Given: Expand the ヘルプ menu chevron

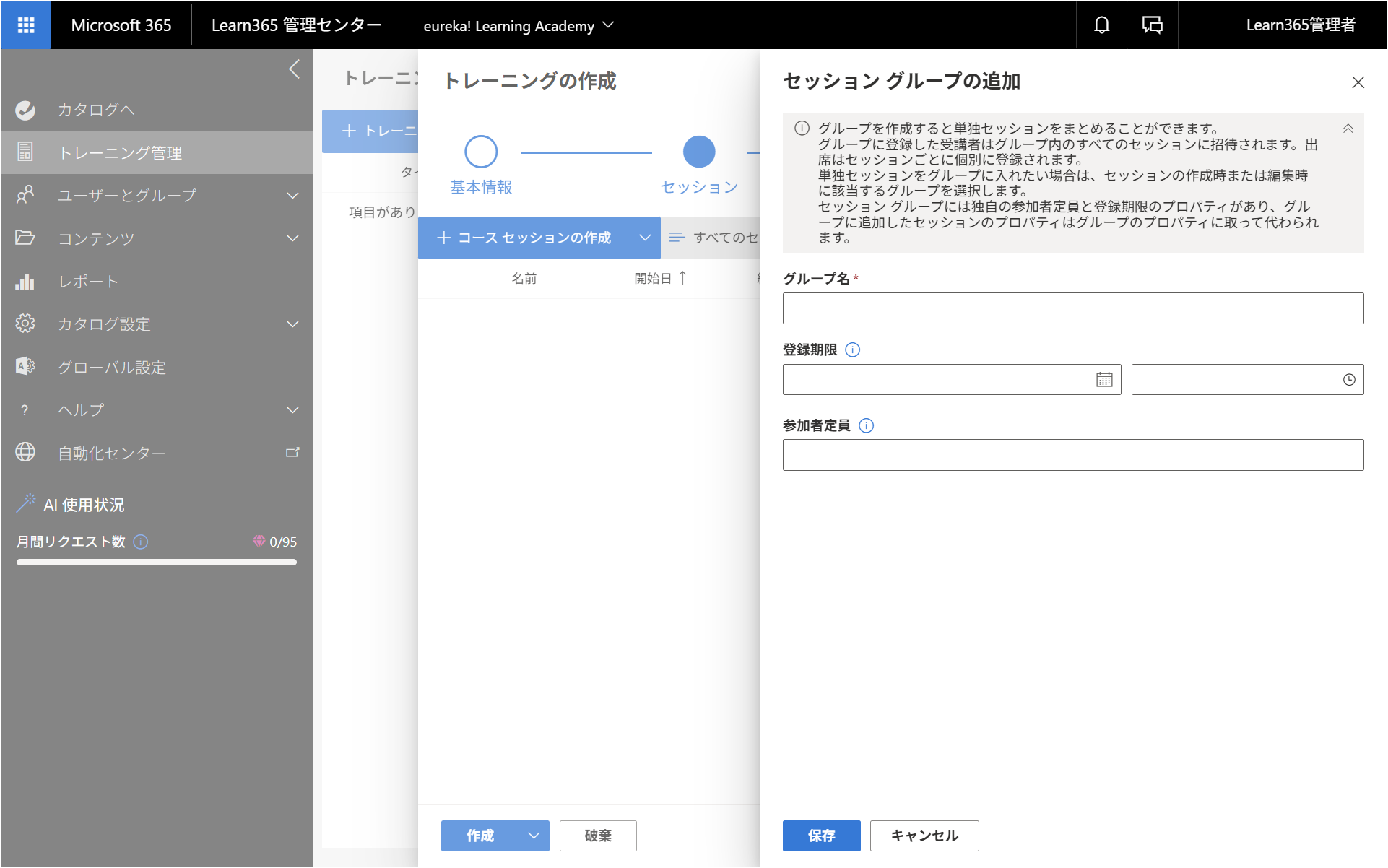Looking at the screenshot, I should 292,410.
